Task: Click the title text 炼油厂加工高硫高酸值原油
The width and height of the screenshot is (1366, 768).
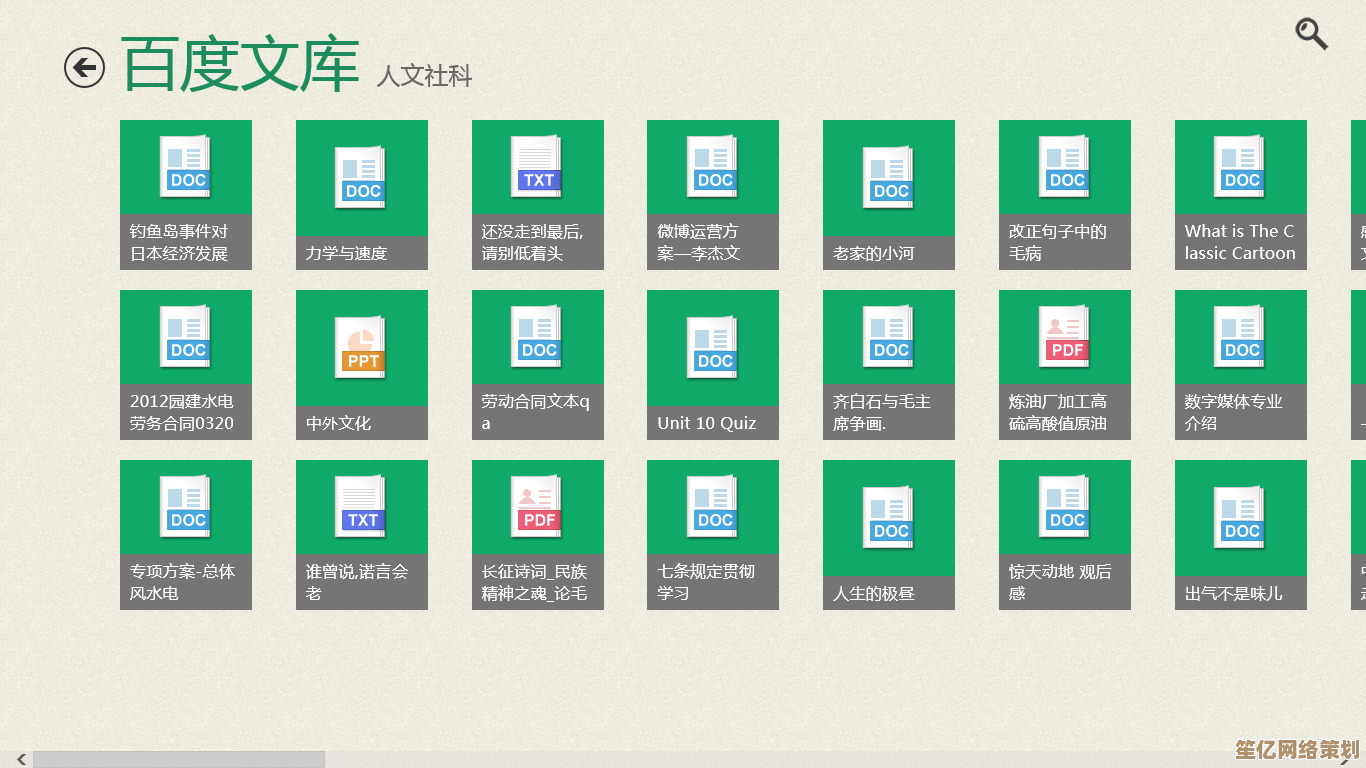Action: (x=1058, y=412)
